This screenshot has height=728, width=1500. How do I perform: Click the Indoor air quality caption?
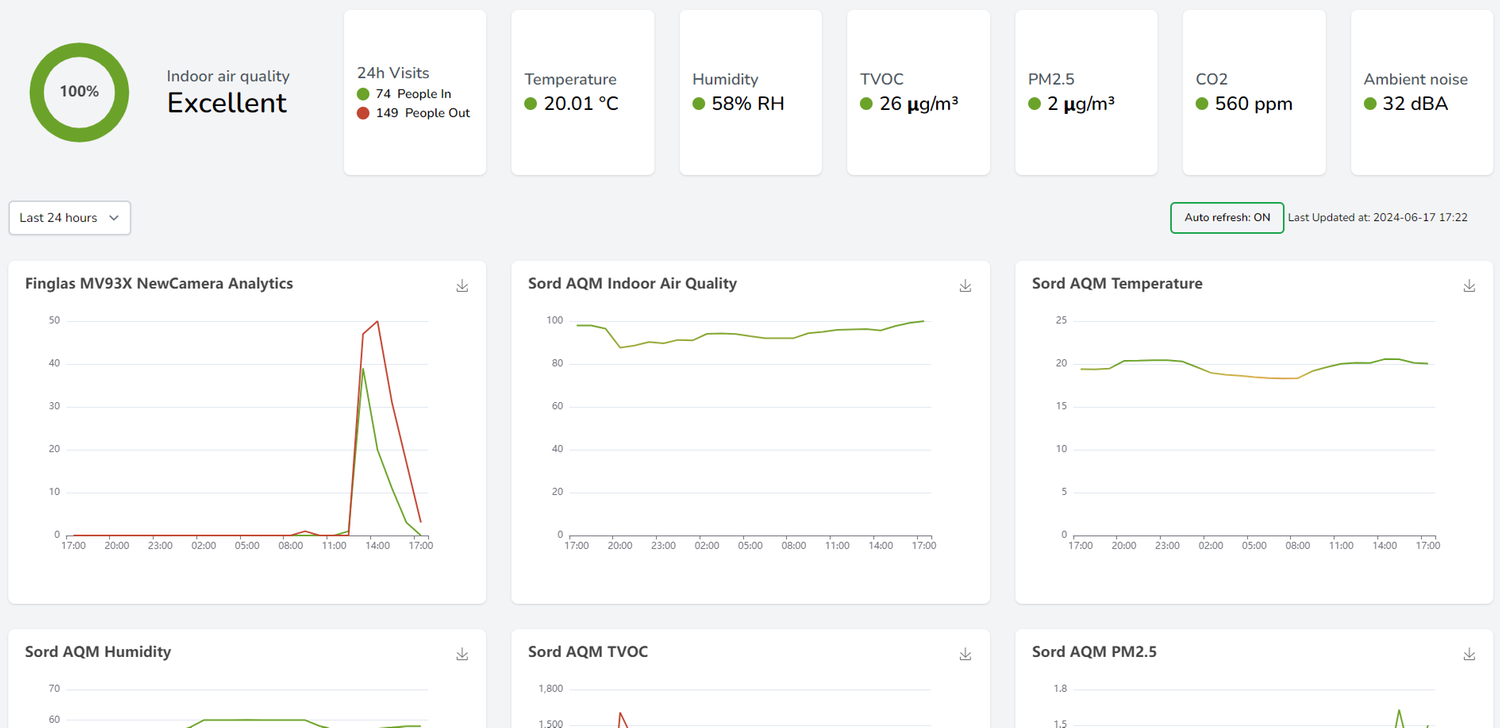[x=228, y=76]
